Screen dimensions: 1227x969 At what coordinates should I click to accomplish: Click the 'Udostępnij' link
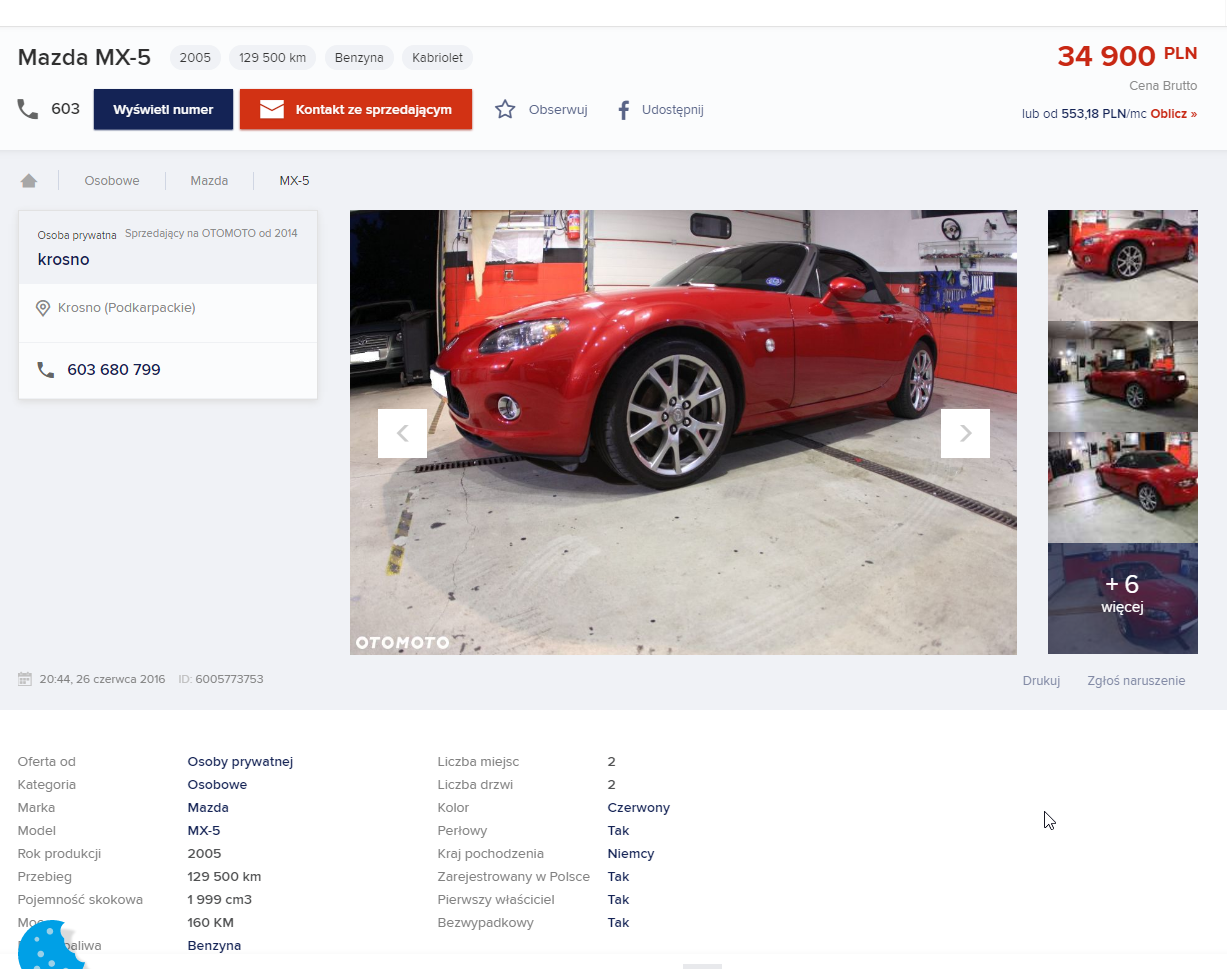[673, 110]
